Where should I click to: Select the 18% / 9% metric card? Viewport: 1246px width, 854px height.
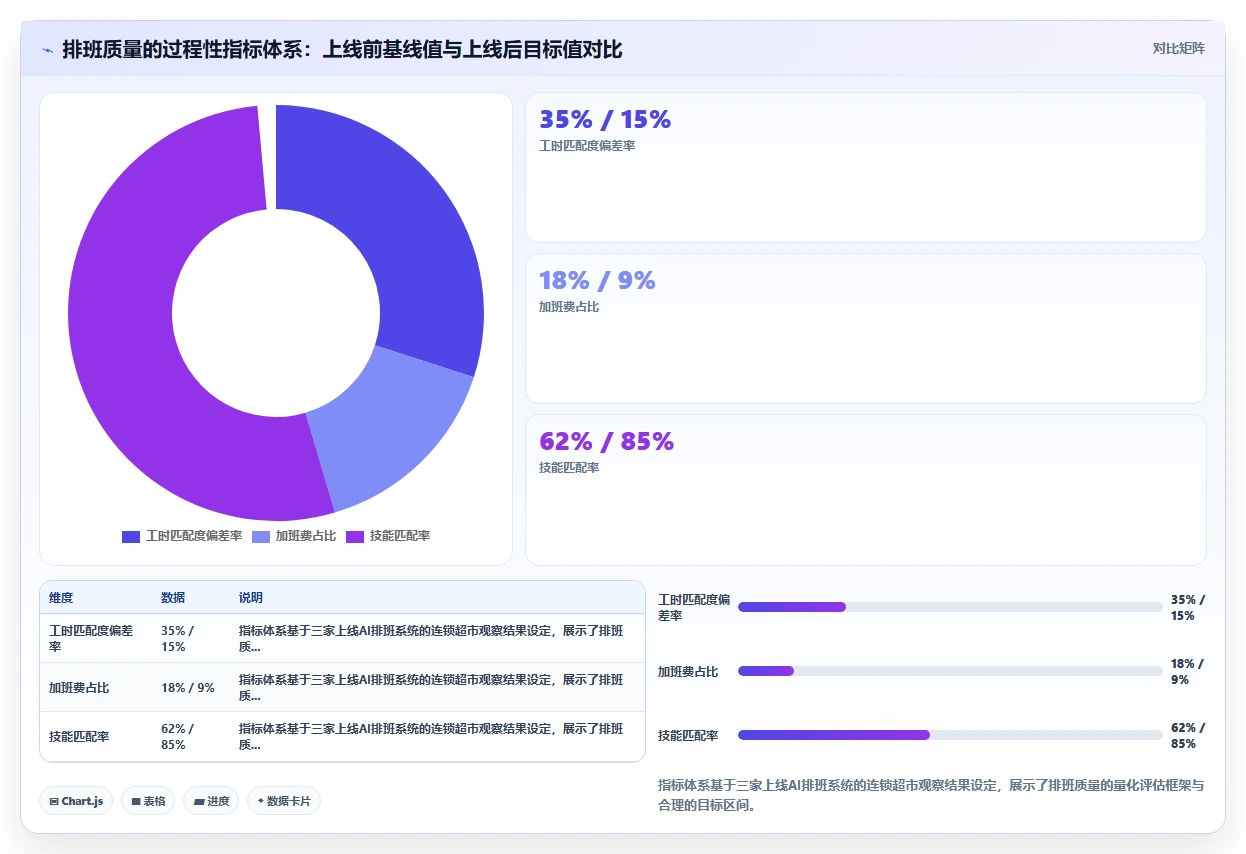coord(866,328)
